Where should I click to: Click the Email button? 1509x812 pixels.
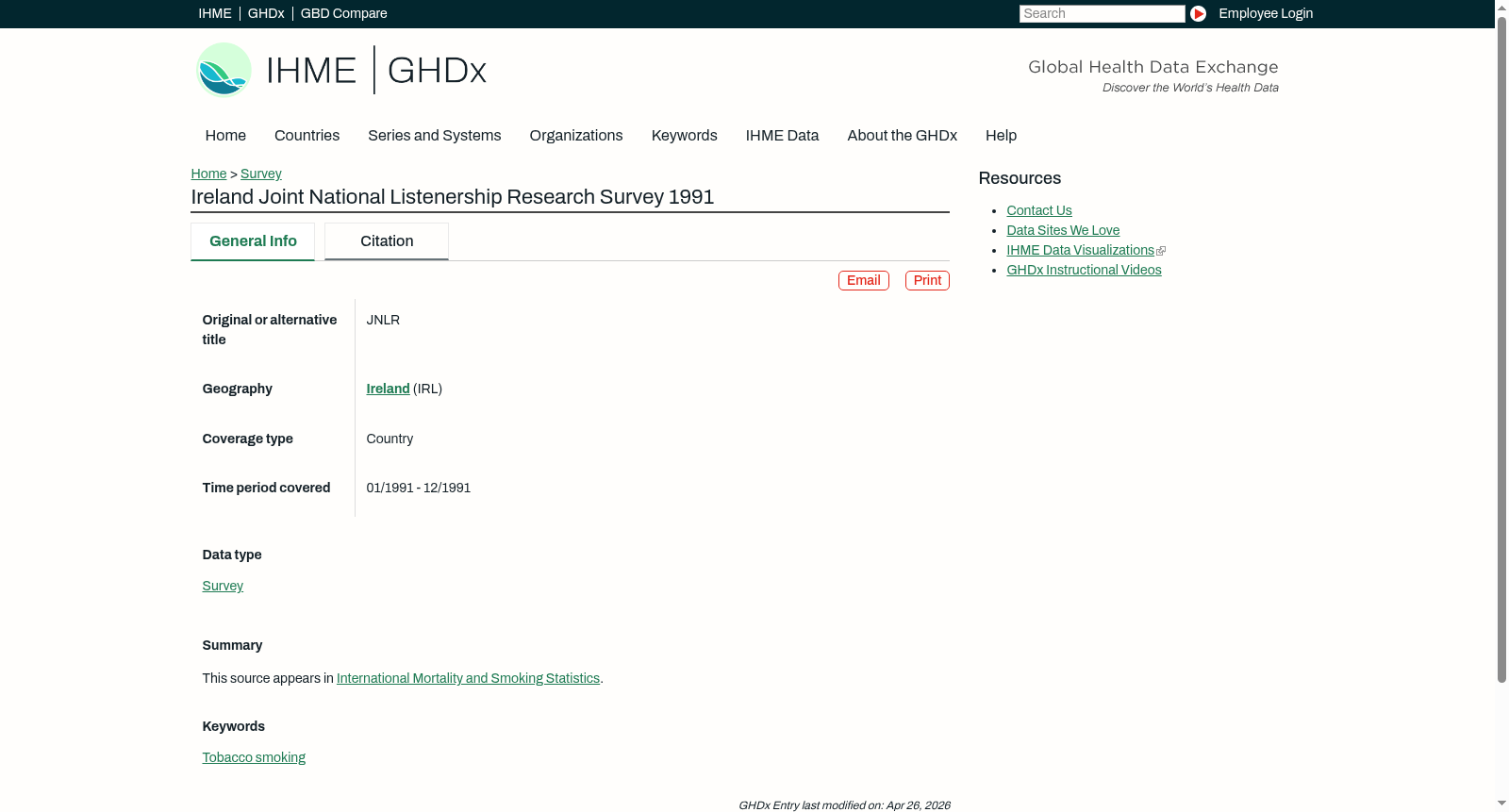point(864,281)
